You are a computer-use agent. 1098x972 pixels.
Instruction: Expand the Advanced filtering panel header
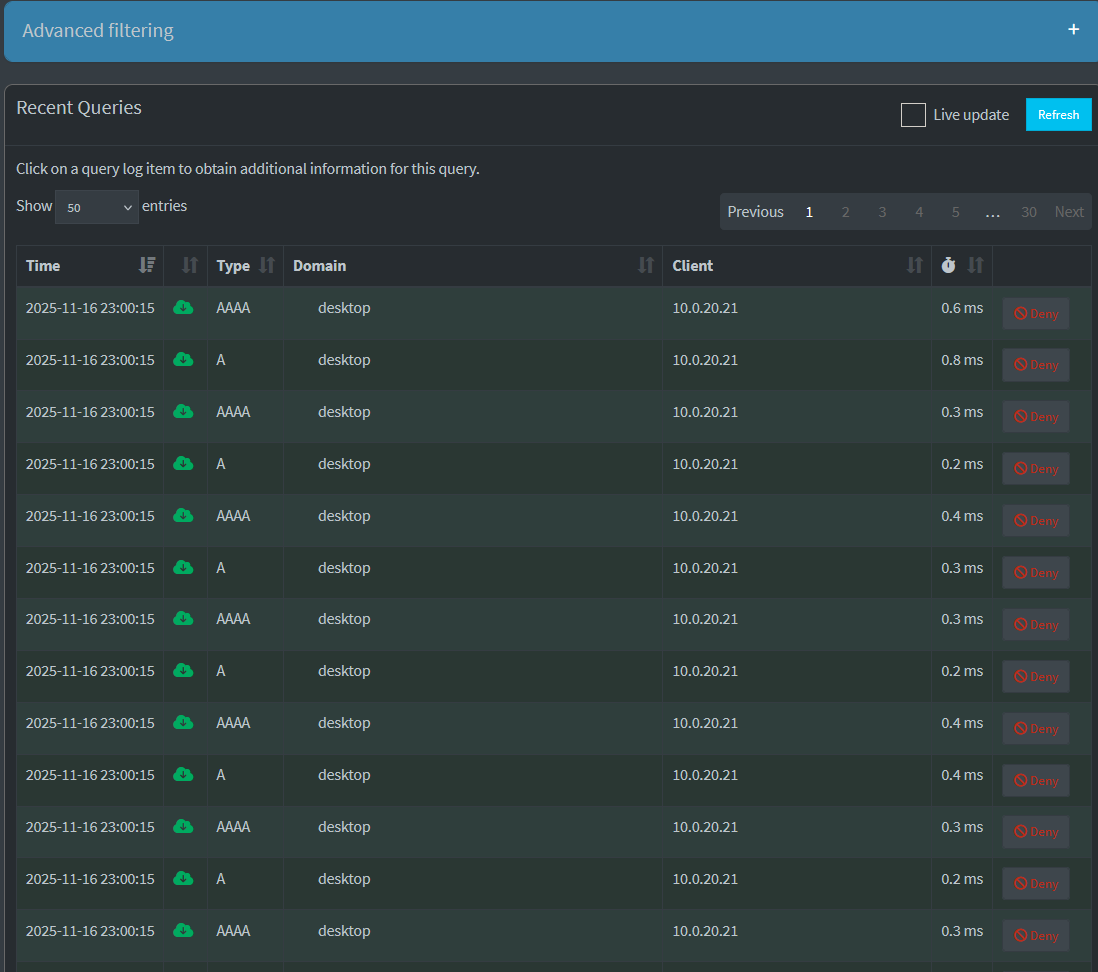pyautogui.click(x=98, y=31)
